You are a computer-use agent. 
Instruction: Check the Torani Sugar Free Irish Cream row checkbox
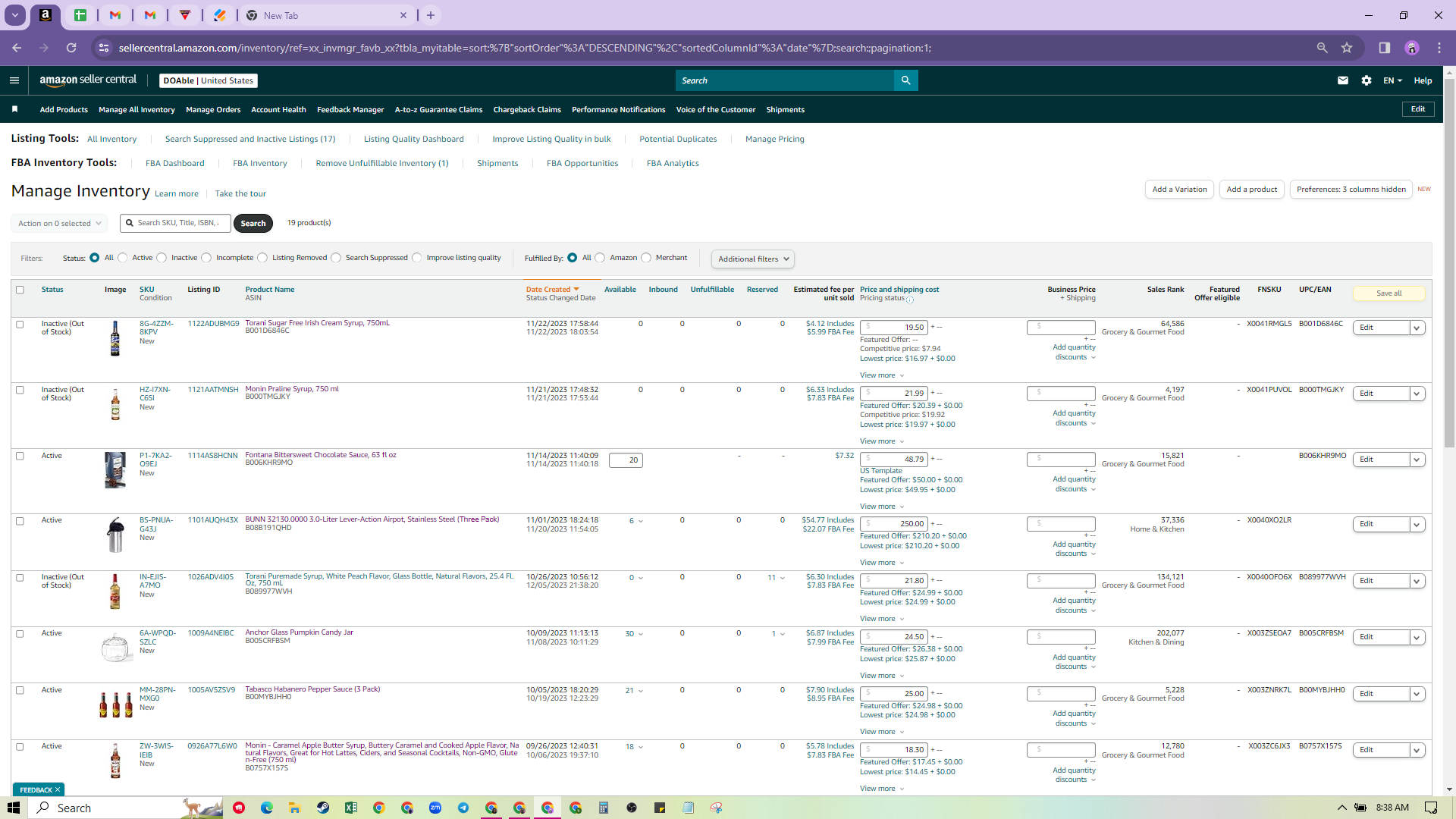pos(20,325)
